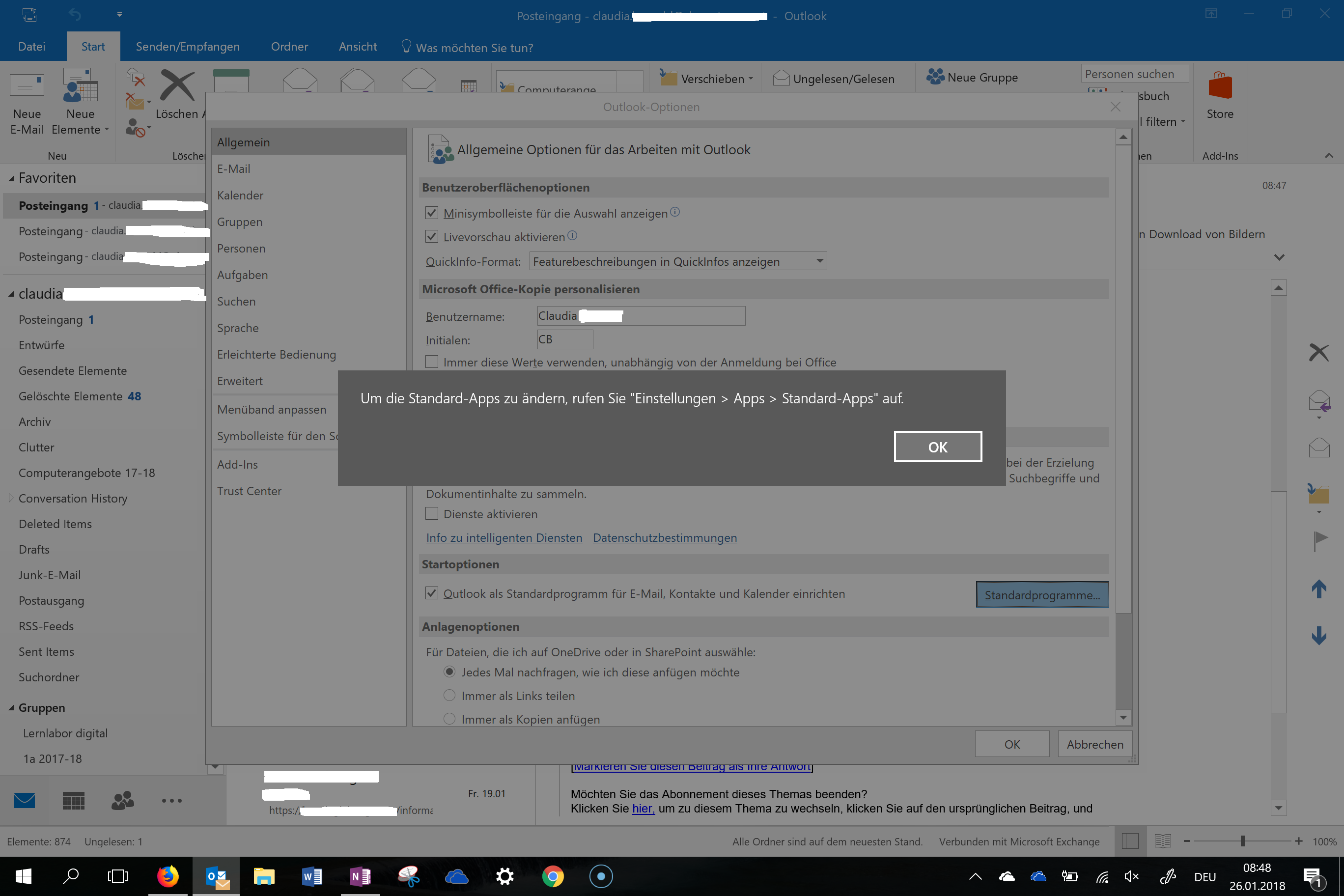Click the Reading view icon in status bar

point(1163,841)
